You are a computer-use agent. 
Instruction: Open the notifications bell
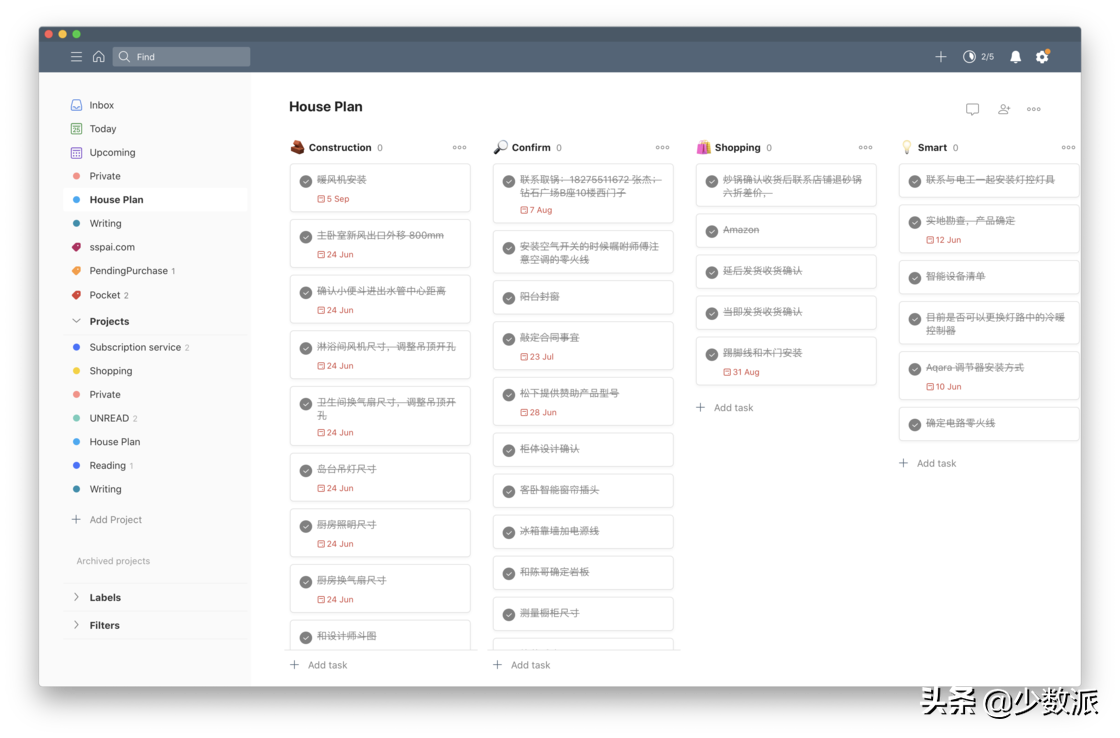[1015, 56]
